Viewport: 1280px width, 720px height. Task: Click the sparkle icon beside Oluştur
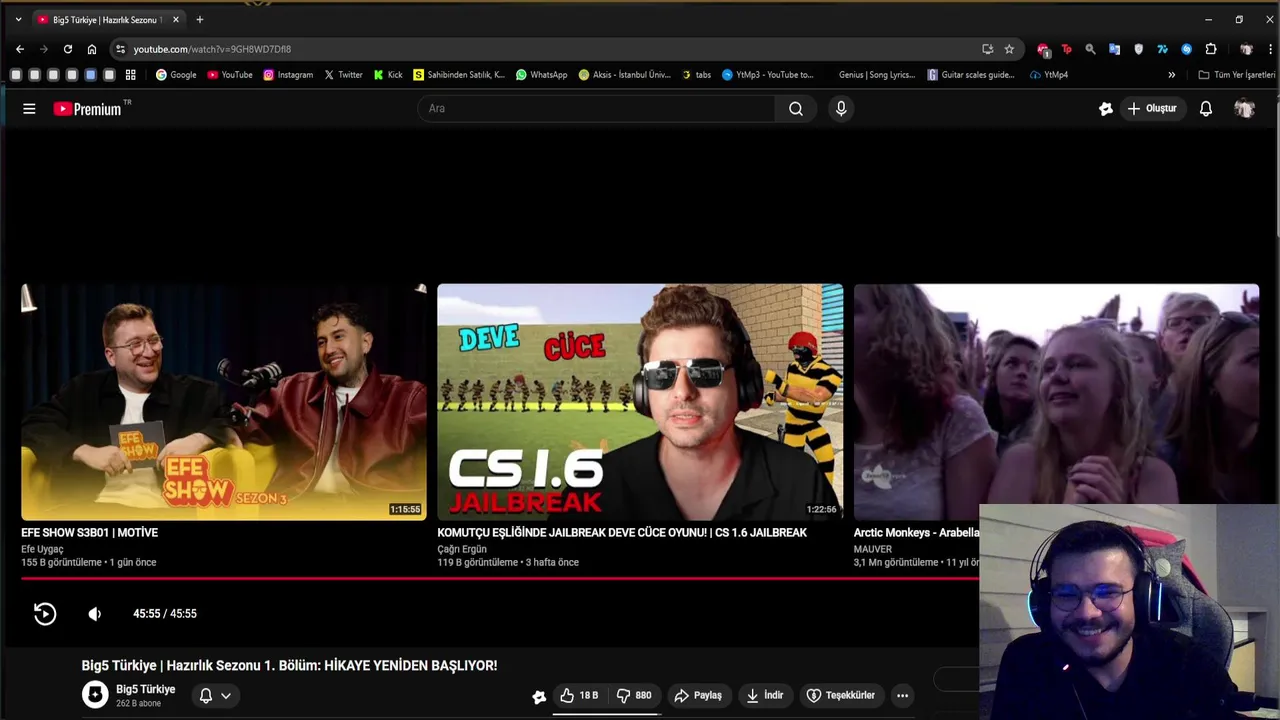pyautogui.click(x=1105, y=108)
